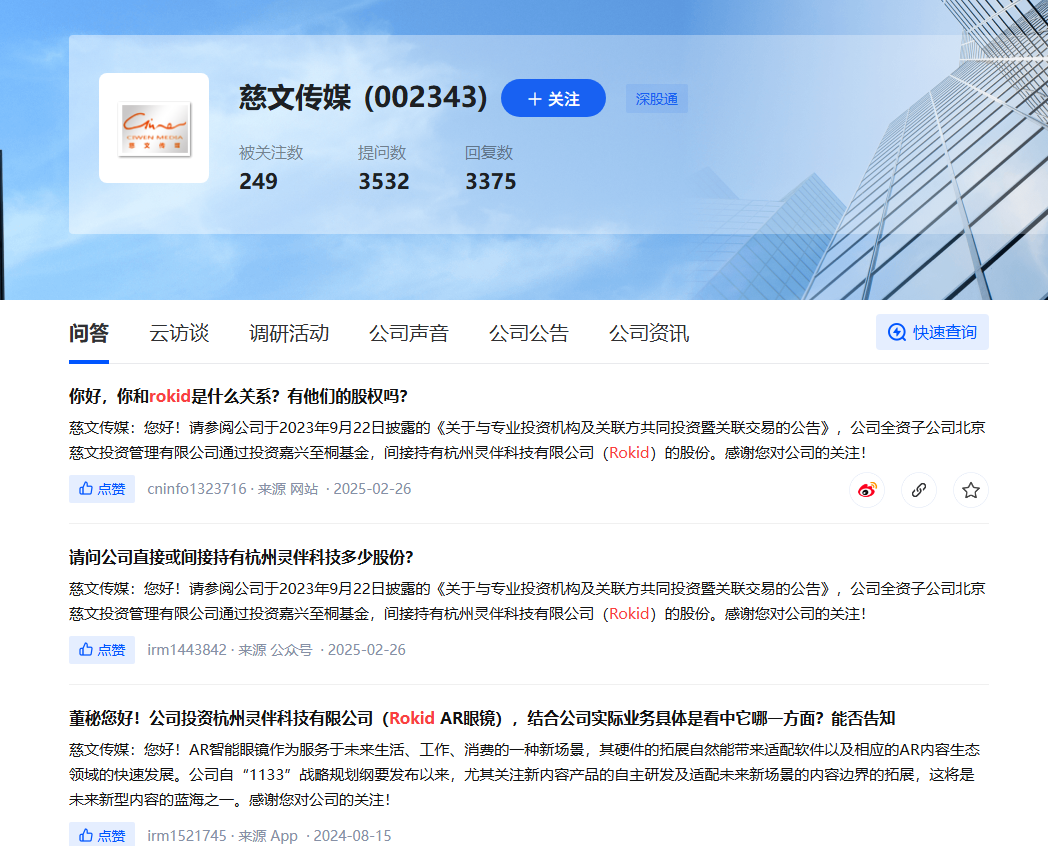Screen dimensions: 1048x846
Task: Favorite the rokid 关系 question with the star
Action: [971, 490]
